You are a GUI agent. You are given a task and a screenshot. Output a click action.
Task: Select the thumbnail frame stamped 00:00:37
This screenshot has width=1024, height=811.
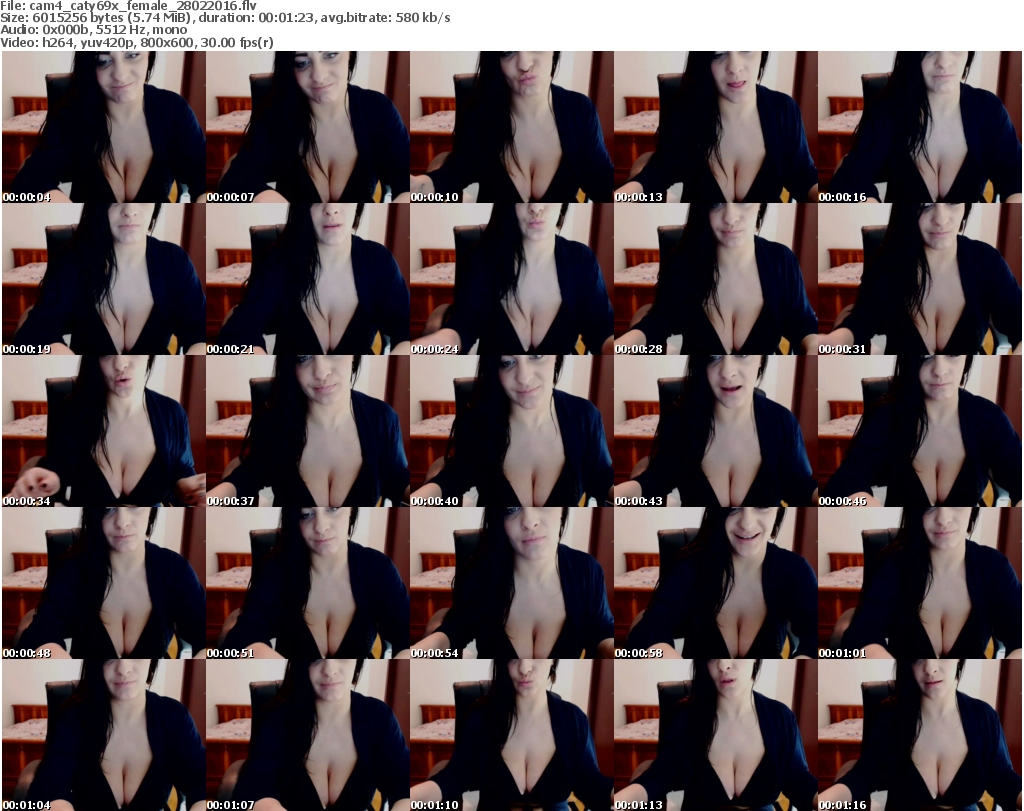click(x=308, y=432)
